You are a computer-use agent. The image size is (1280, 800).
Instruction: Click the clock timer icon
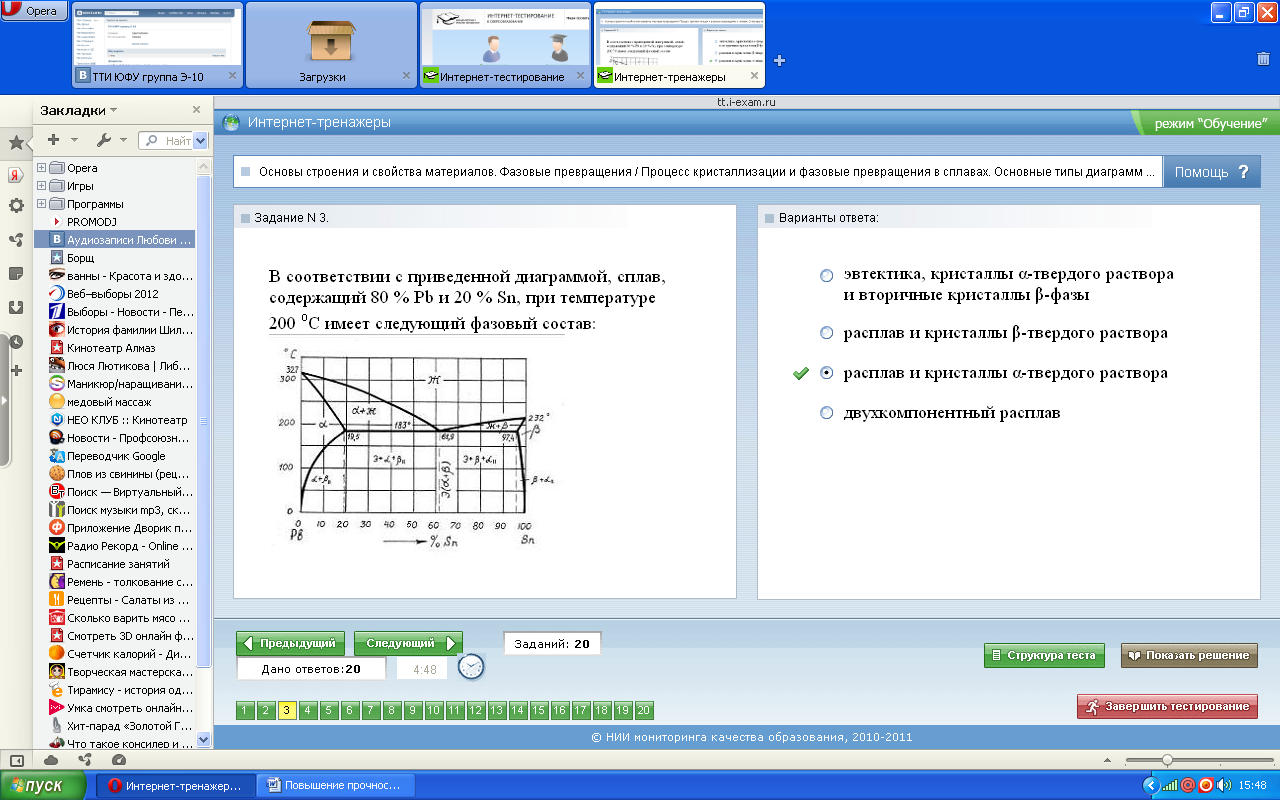click(x=471, y=666)
